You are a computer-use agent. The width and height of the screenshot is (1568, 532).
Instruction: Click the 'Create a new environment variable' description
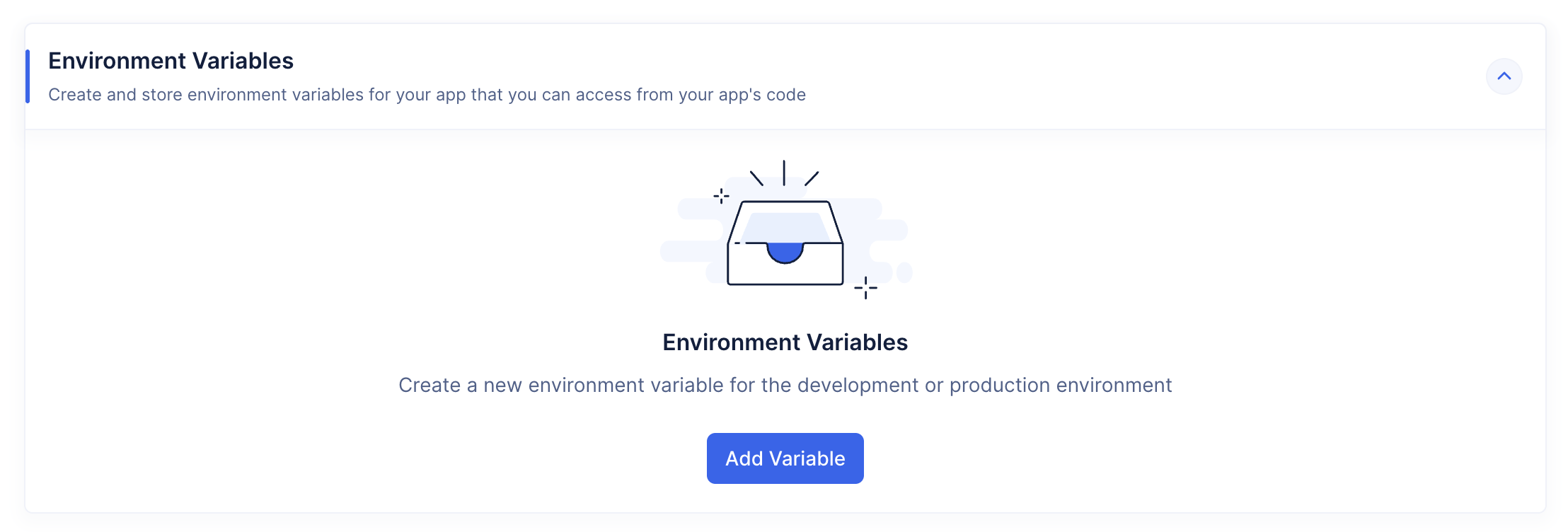coord(785,385)
